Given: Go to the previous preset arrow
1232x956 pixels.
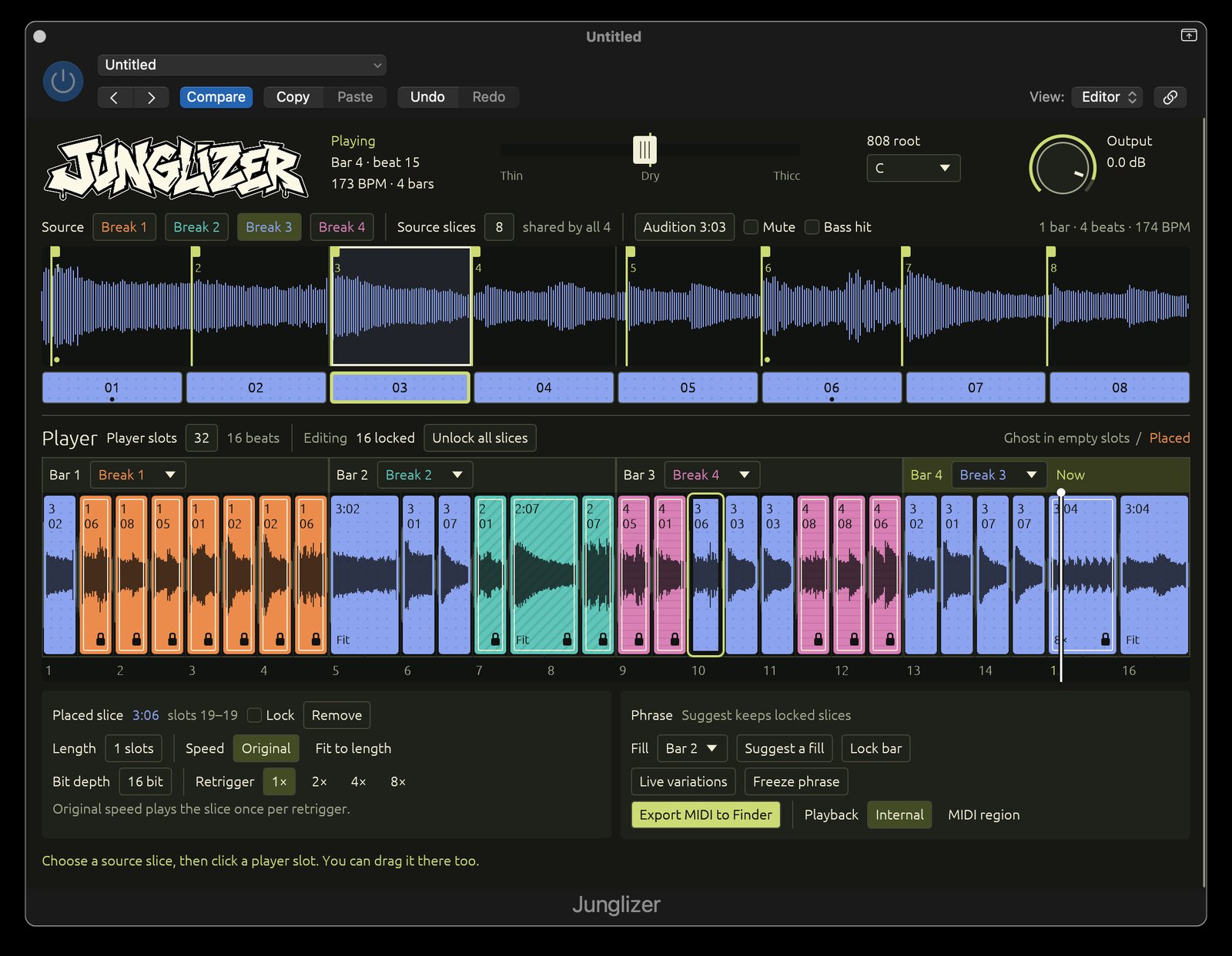Looking at the screenshot, I should 115,97.
